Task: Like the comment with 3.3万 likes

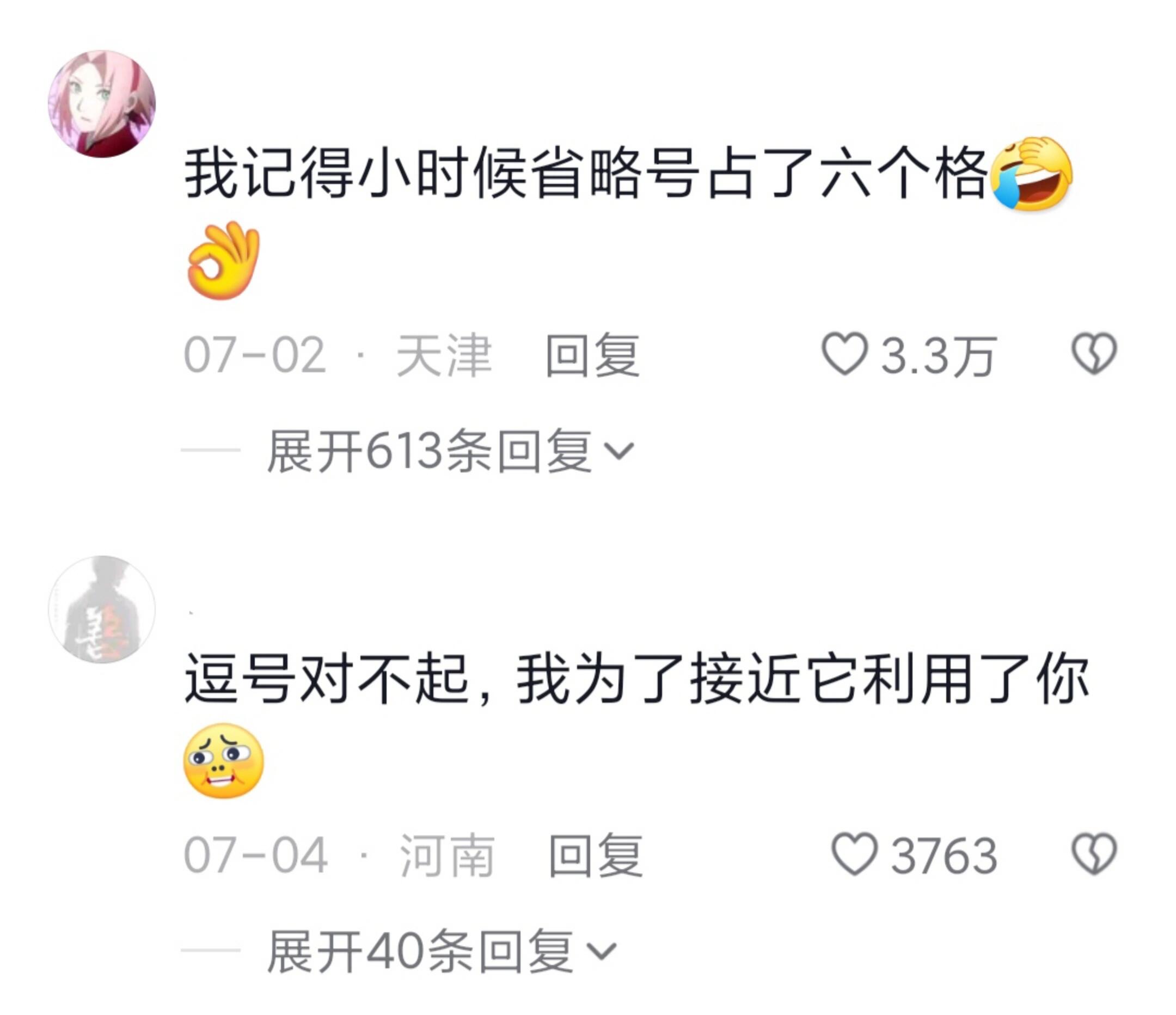Action: pos(844,355)
